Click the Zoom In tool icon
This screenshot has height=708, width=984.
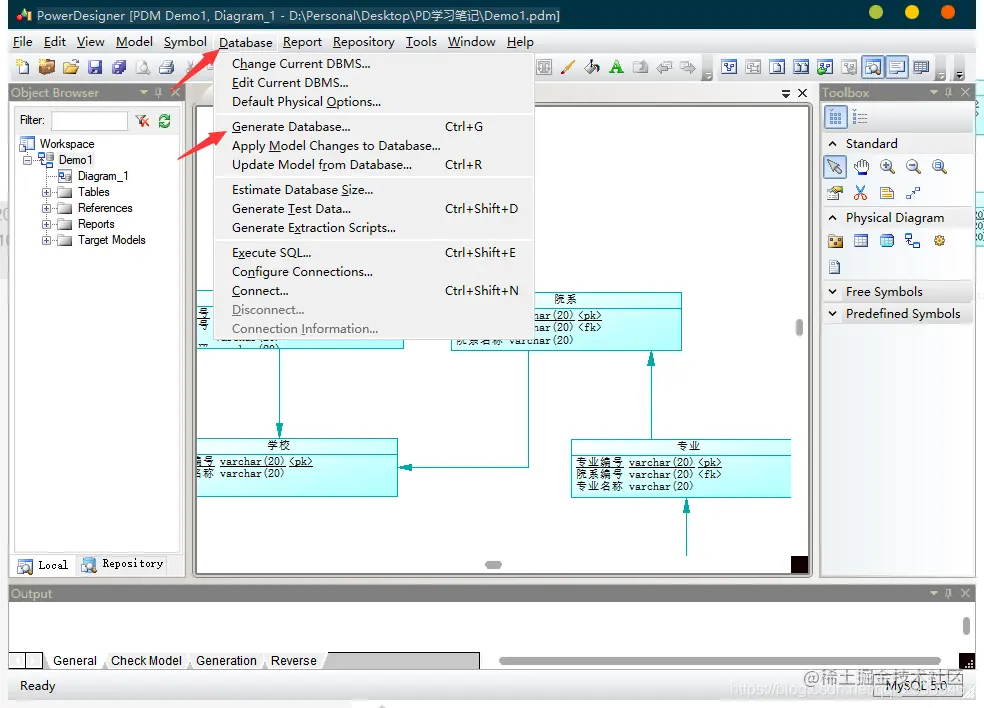click(887, 167)
